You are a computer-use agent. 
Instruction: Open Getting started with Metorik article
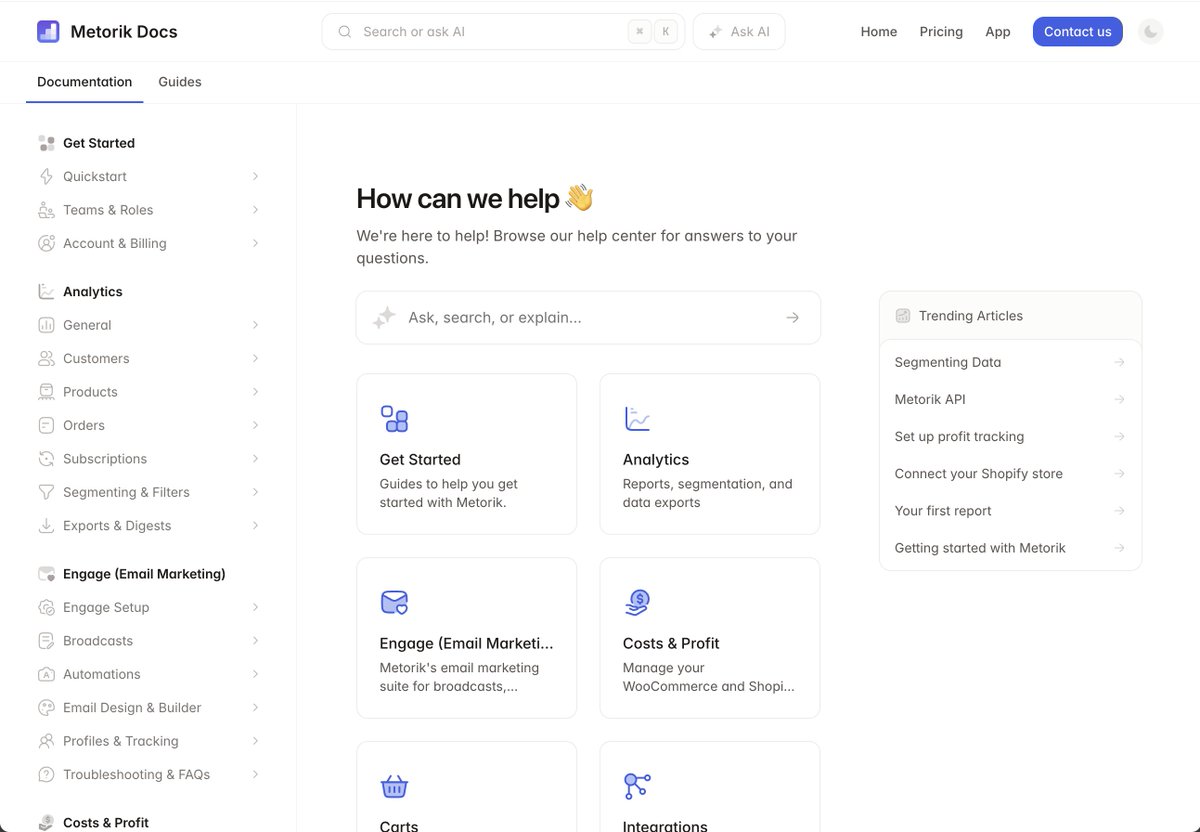point(1010,548)
